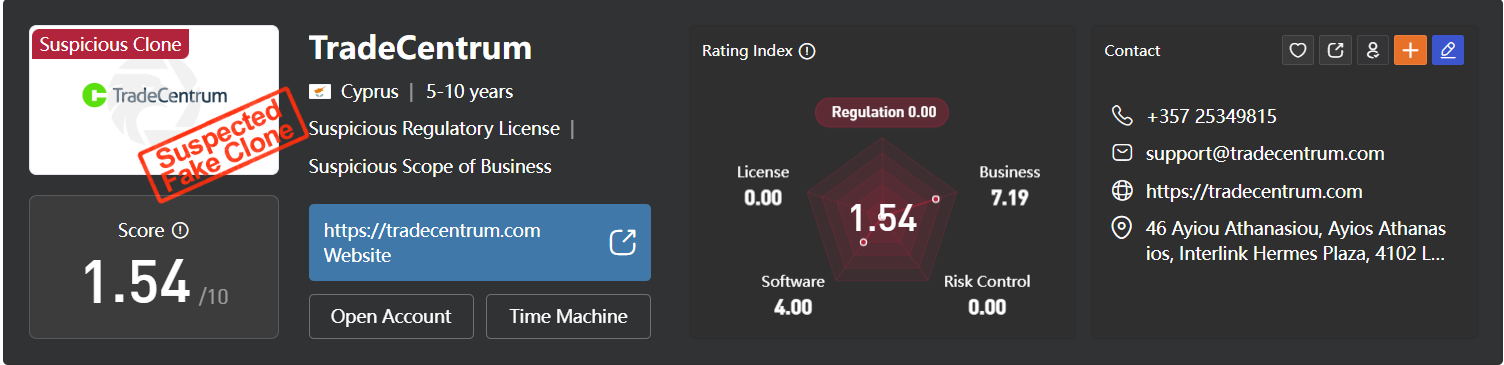Click the Rating Index info icon
Image resolution: width=1504 pixels, height=365 pixels.
tap(807, 51)
